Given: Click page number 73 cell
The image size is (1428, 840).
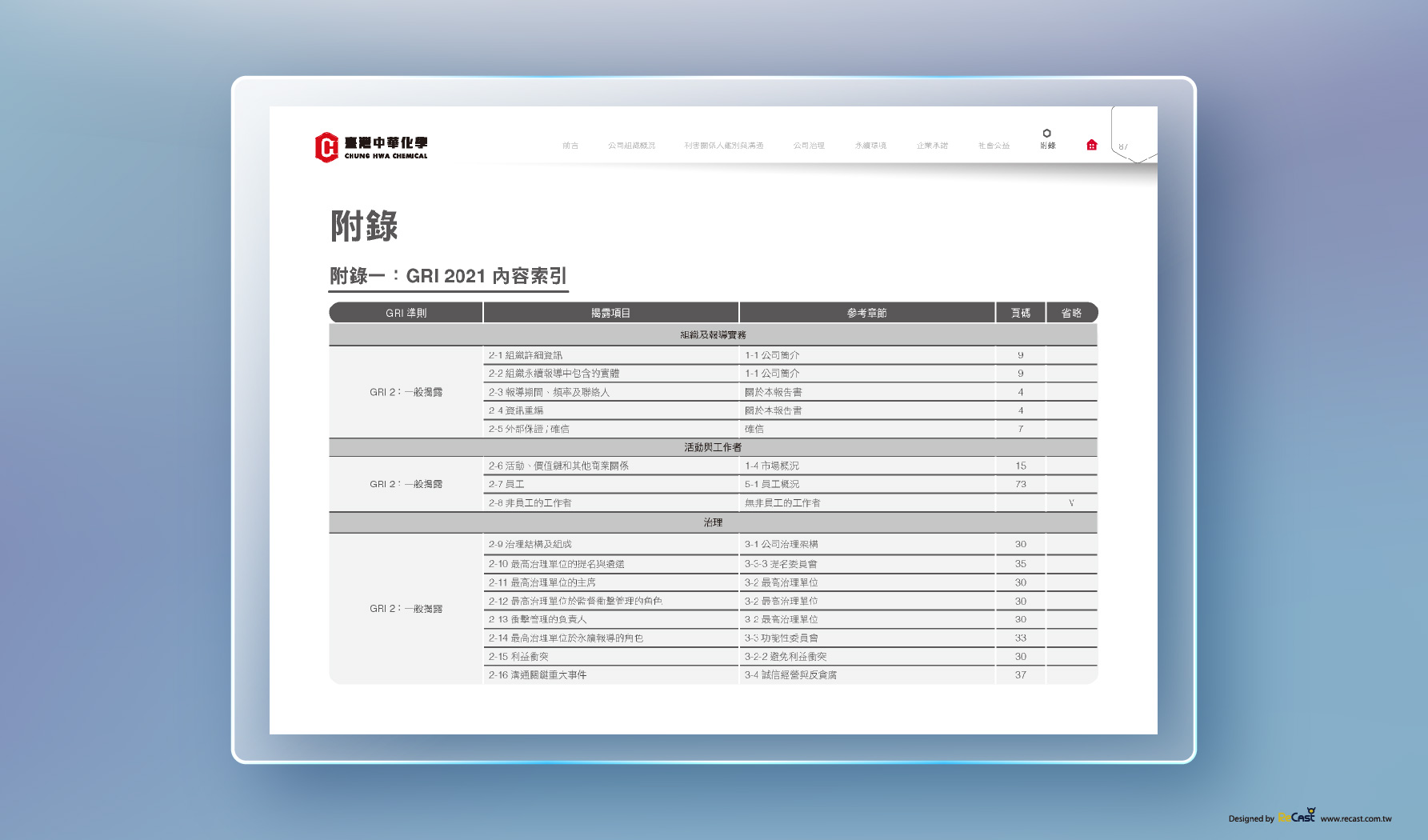Looking at the screenshot, I should click(1021, 484).
